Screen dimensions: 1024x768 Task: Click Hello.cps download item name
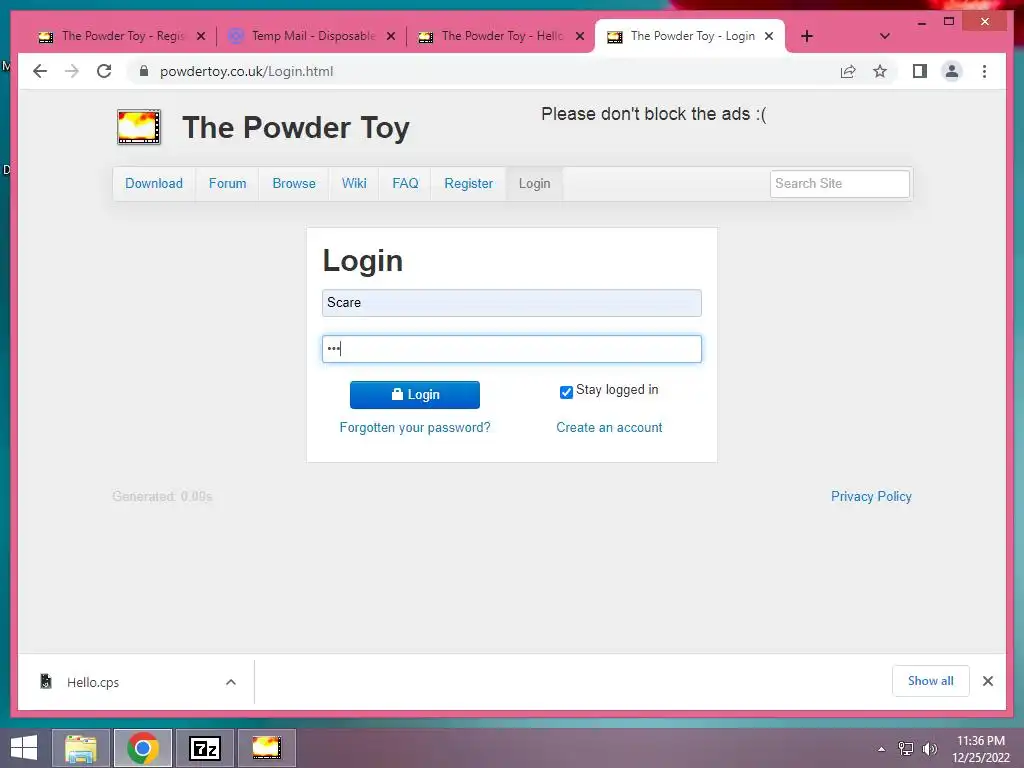[x=93, y=682]
